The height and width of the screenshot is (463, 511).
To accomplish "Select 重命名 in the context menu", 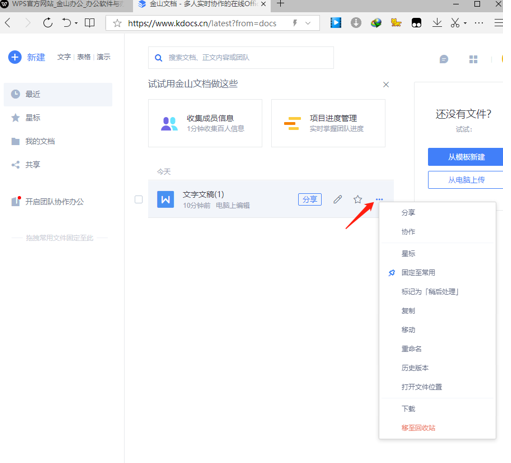I will coord(411,349).
